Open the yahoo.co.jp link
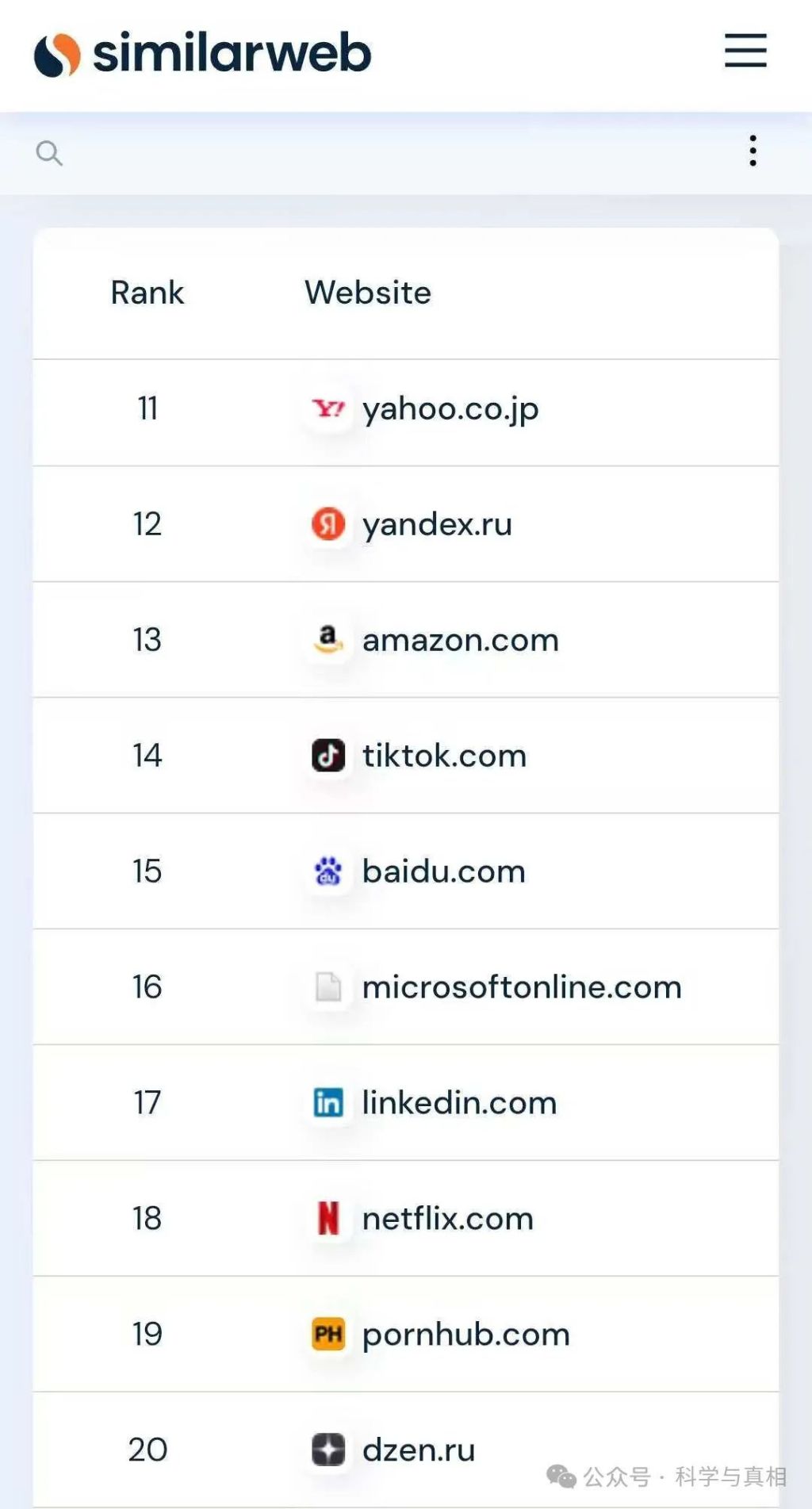 click(x=450, y=409)
